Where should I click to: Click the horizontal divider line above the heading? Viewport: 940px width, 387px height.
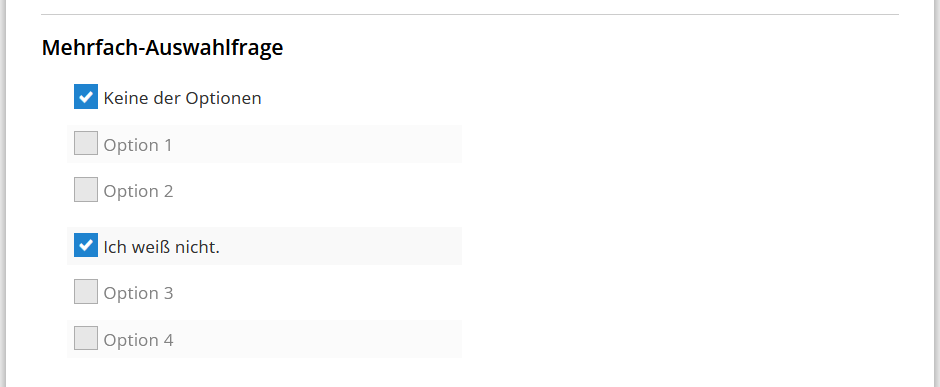470,14
